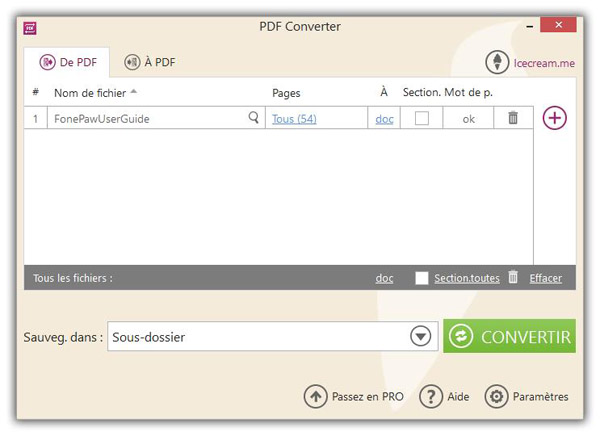Change doc format for FonePawUserGuide row
Viewport: 600px width, 436px height.
(384, 119)
